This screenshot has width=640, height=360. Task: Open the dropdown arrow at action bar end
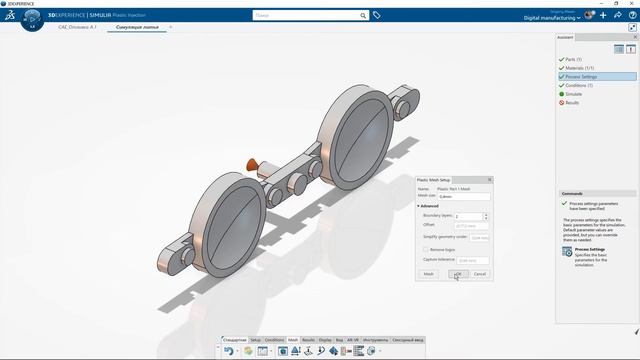pos(380,351)
